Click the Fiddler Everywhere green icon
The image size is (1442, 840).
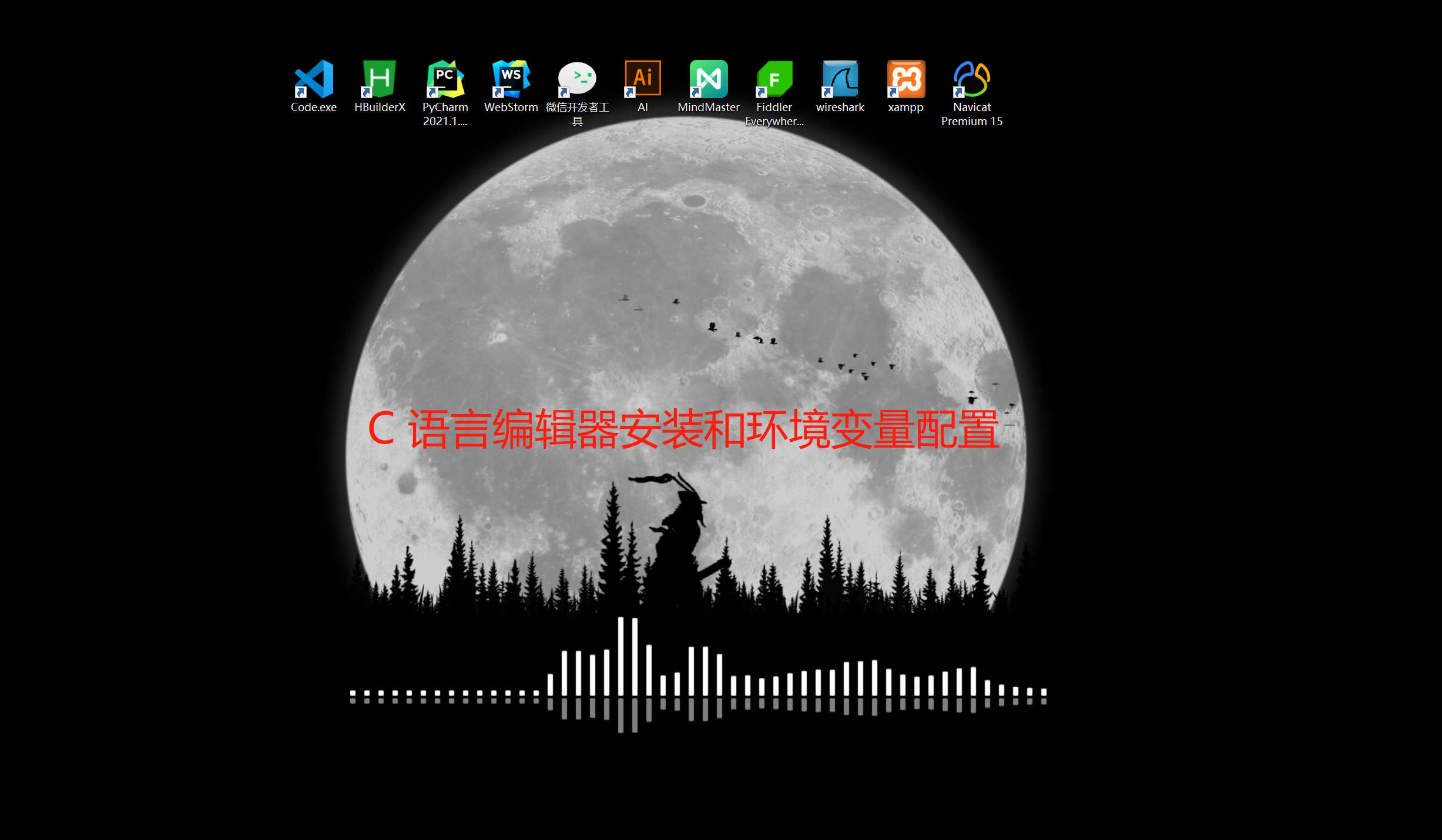tap(774, 79)
